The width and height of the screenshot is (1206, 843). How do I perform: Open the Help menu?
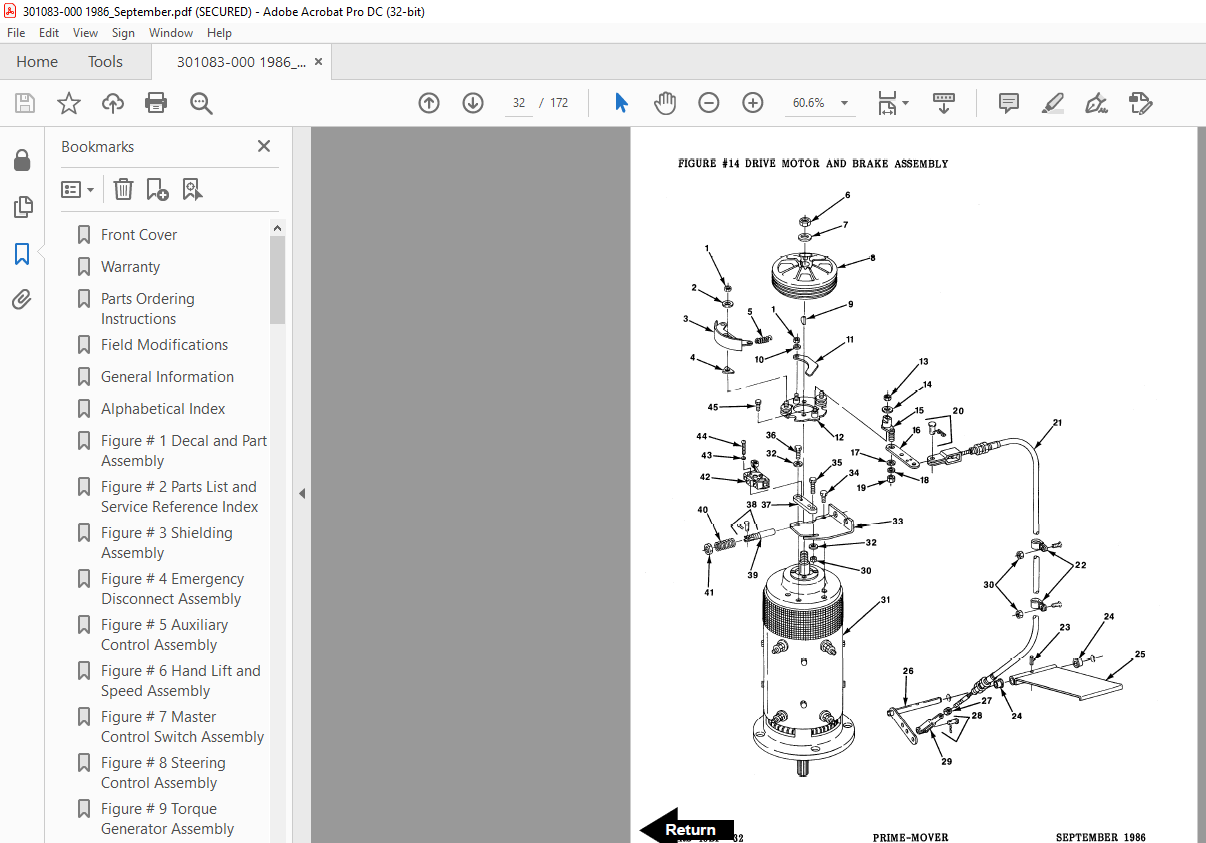(x=219, y=33)
